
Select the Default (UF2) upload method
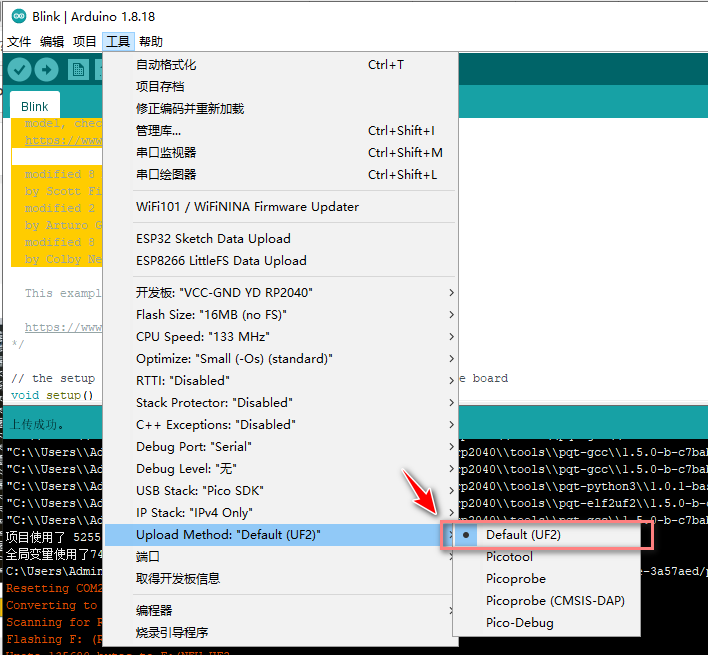(547, 535)
